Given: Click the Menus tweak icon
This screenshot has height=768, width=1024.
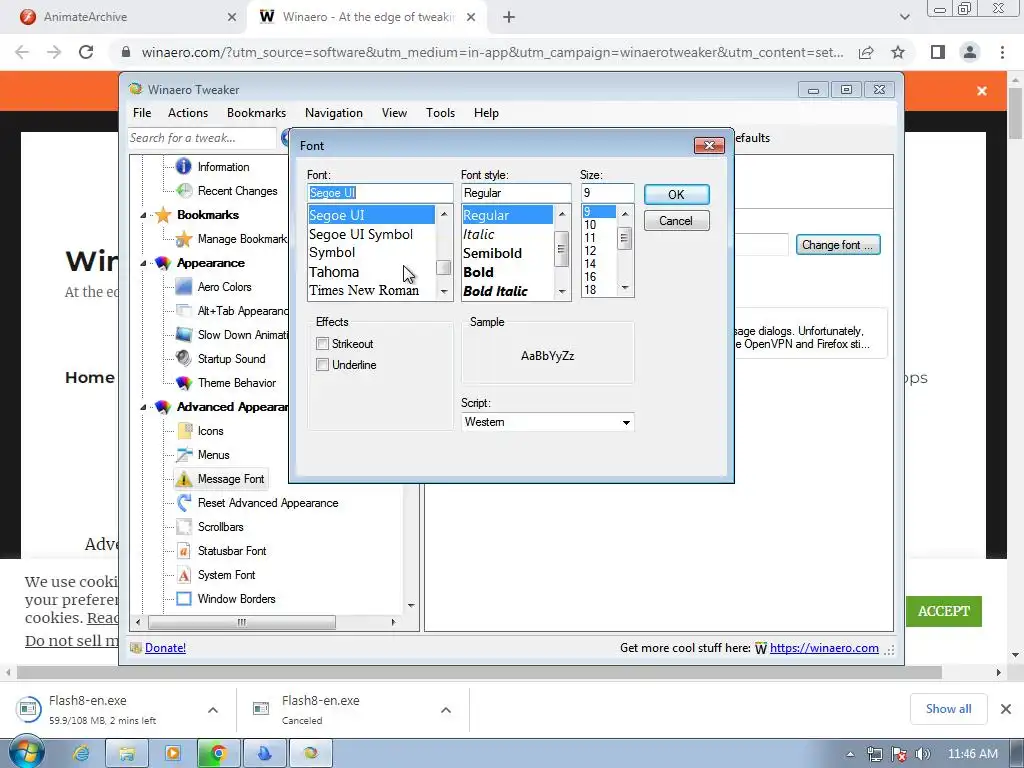Looking at the screenshot, I should (184, 455).
